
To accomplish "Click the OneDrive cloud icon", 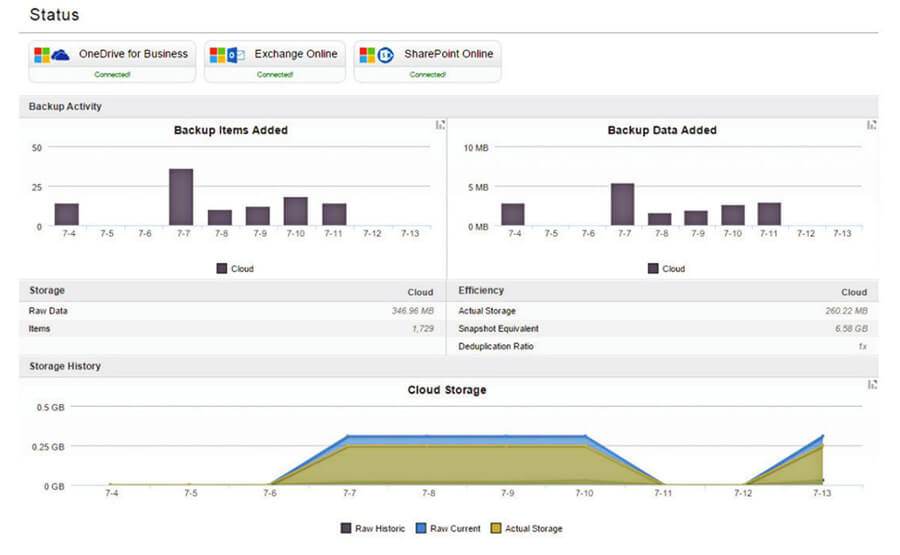I will tap(60, 55).
